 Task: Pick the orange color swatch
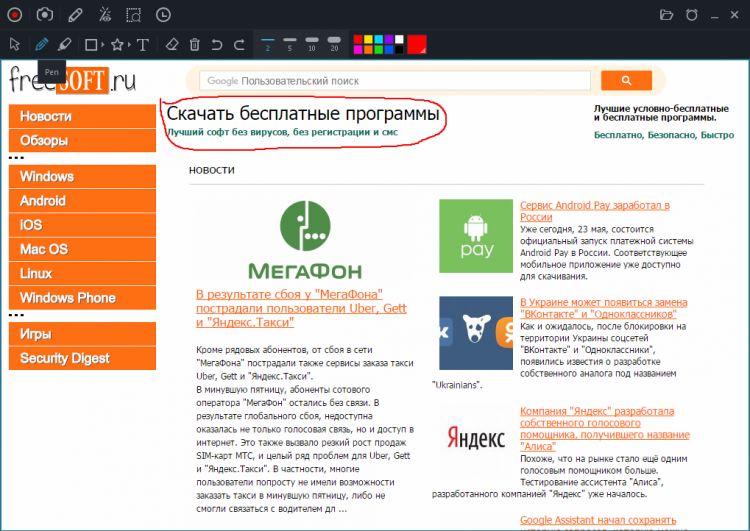368,49
